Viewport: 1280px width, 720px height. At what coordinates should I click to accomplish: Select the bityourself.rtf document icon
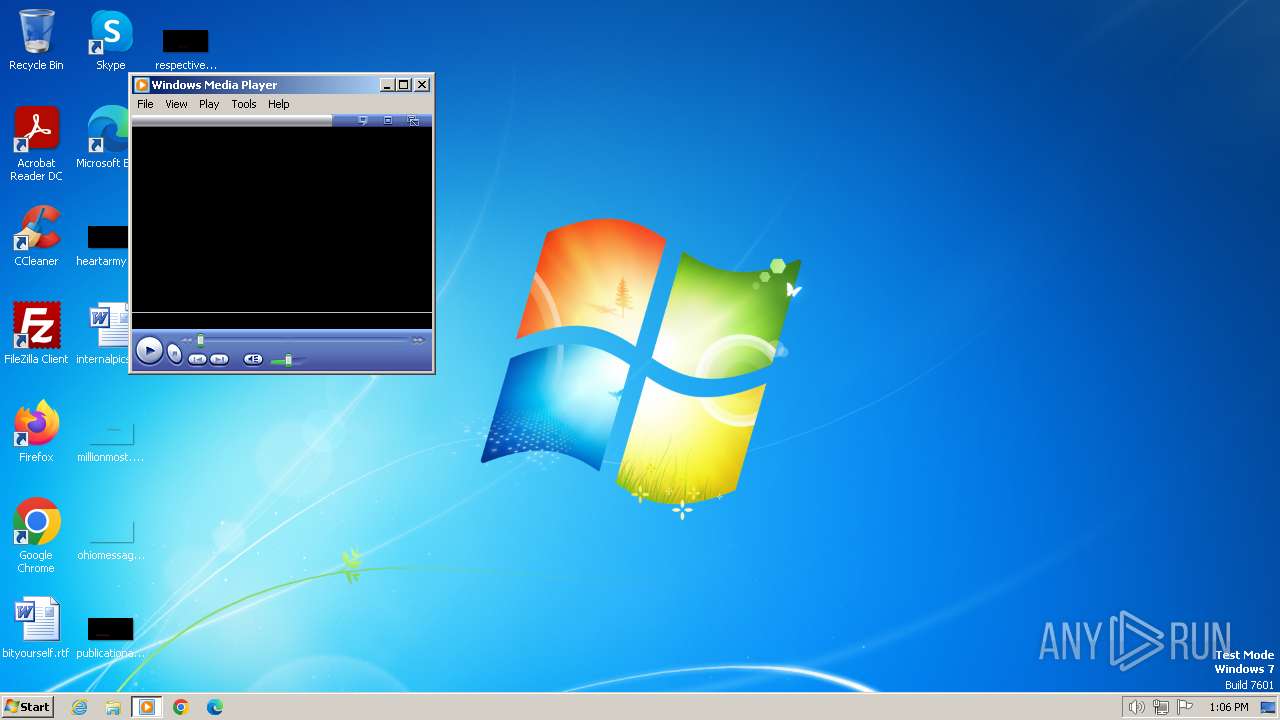pyautogui.click(x=36, y=628)
